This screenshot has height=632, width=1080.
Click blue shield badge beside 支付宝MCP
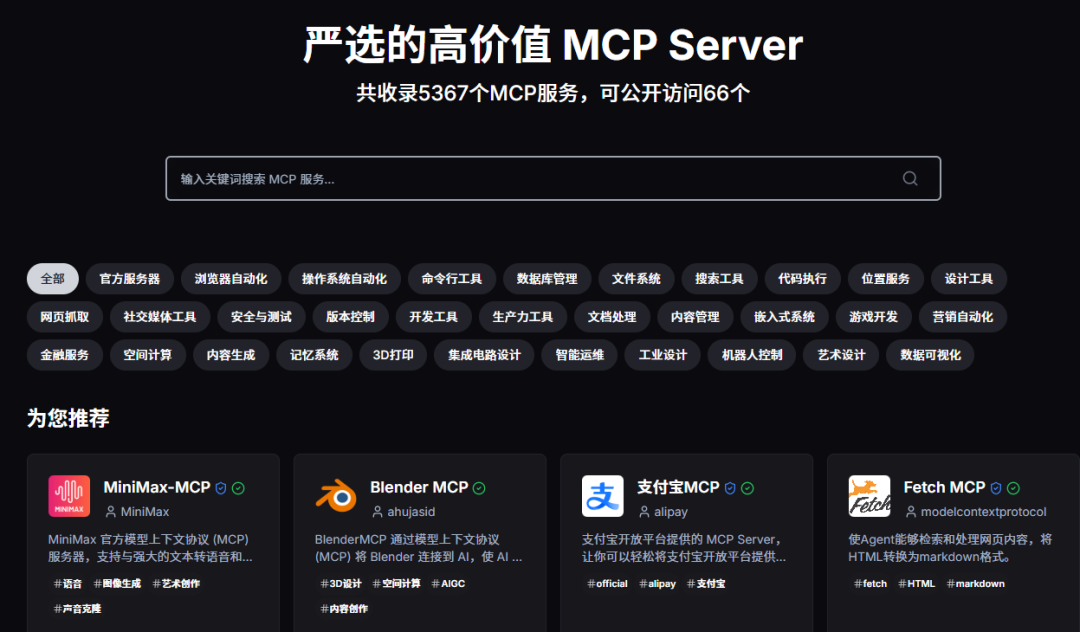click(730, 488)
